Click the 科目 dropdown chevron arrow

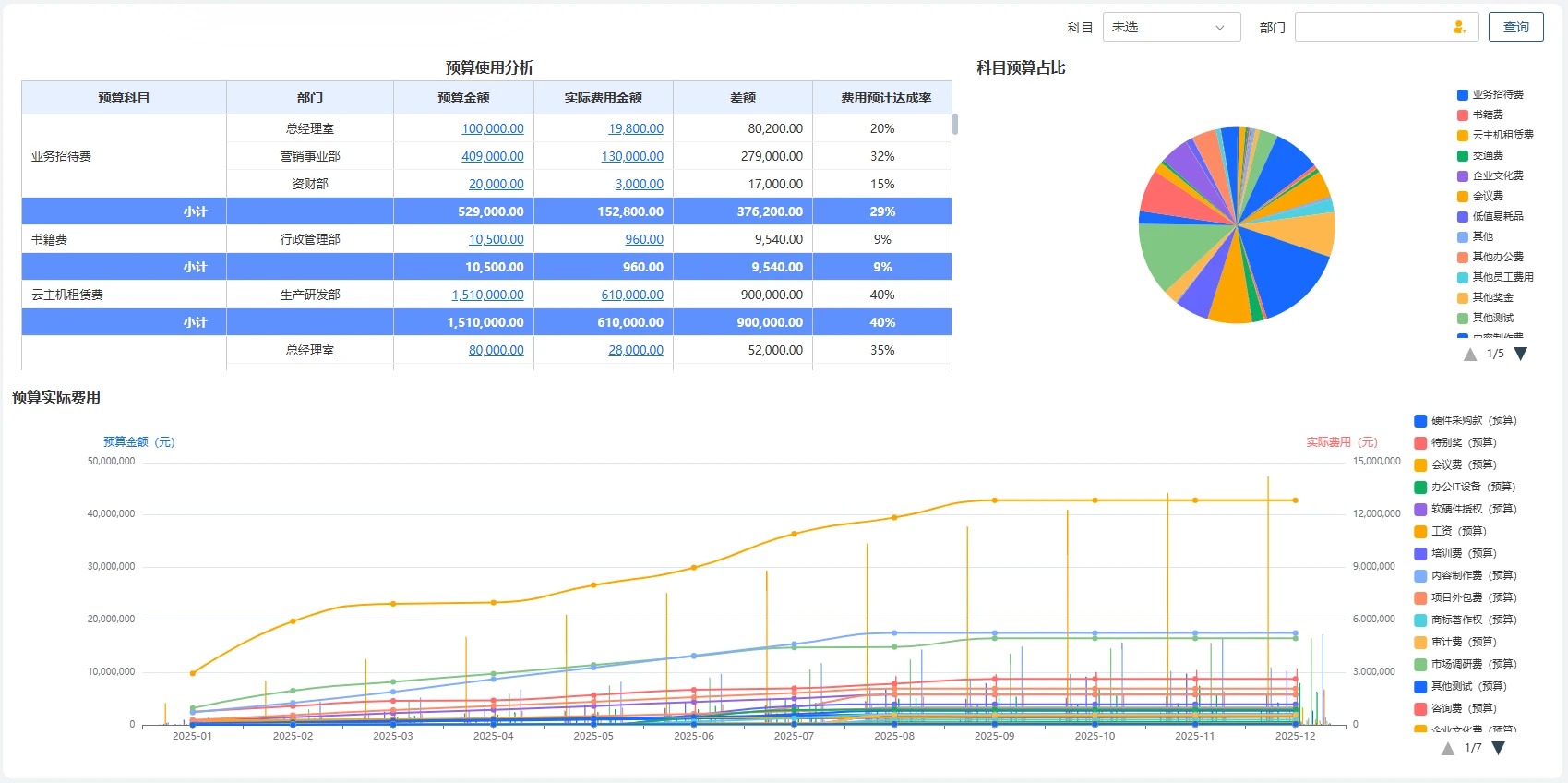point(1220,28)
